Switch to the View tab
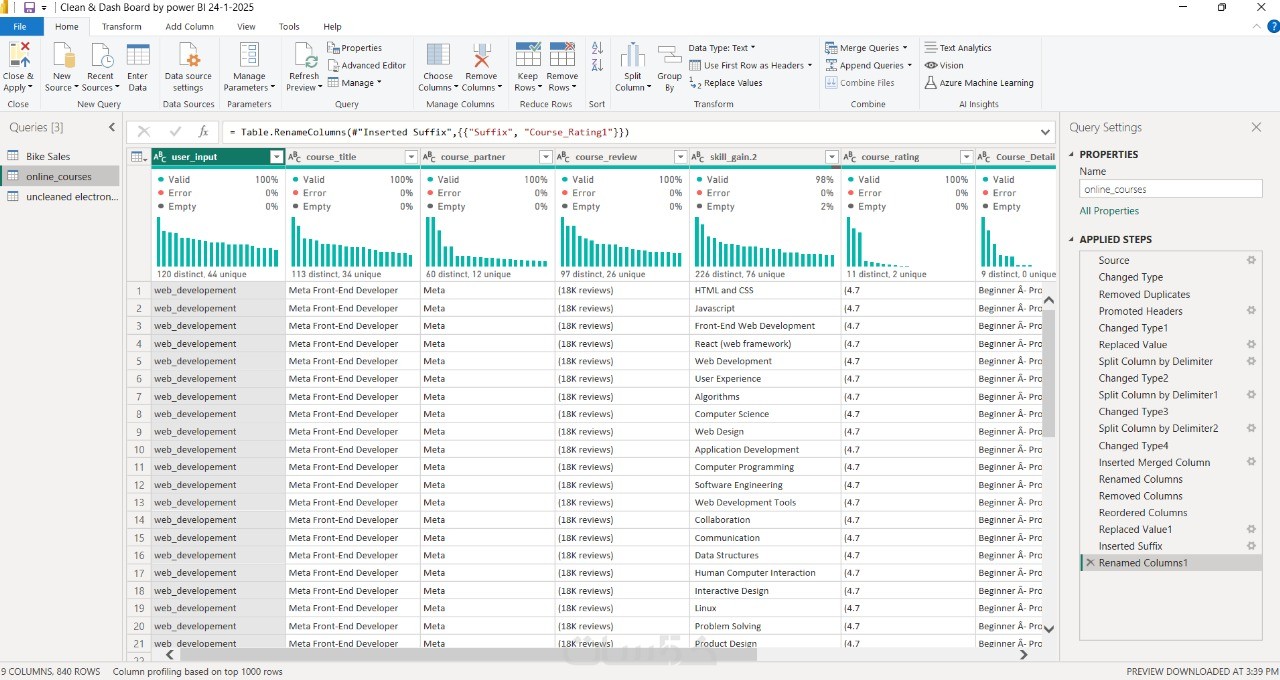 coord(246,27)
